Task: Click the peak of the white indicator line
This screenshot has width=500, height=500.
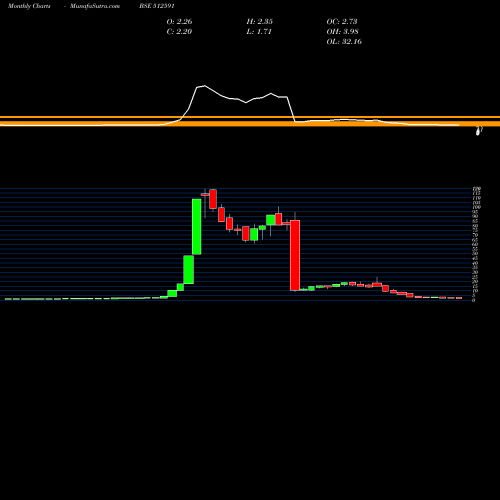Action: tap(204, 86)
